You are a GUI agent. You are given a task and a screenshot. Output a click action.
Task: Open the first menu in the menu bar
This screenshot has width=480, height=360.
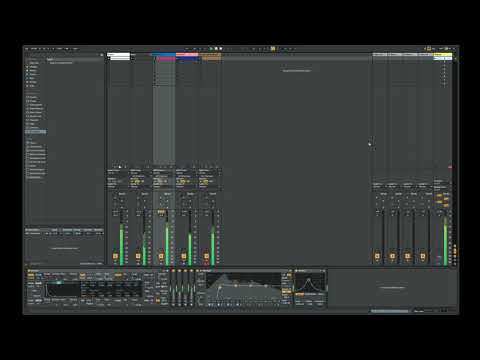27,49
